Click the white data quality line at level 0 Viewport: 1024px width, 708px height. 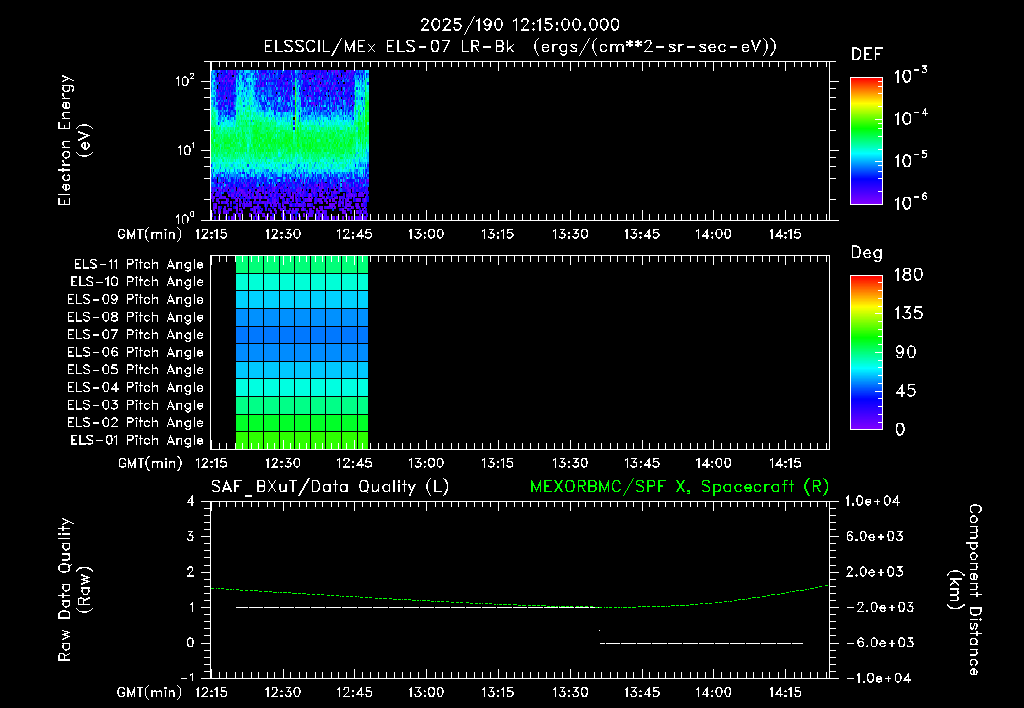(701, 643)
